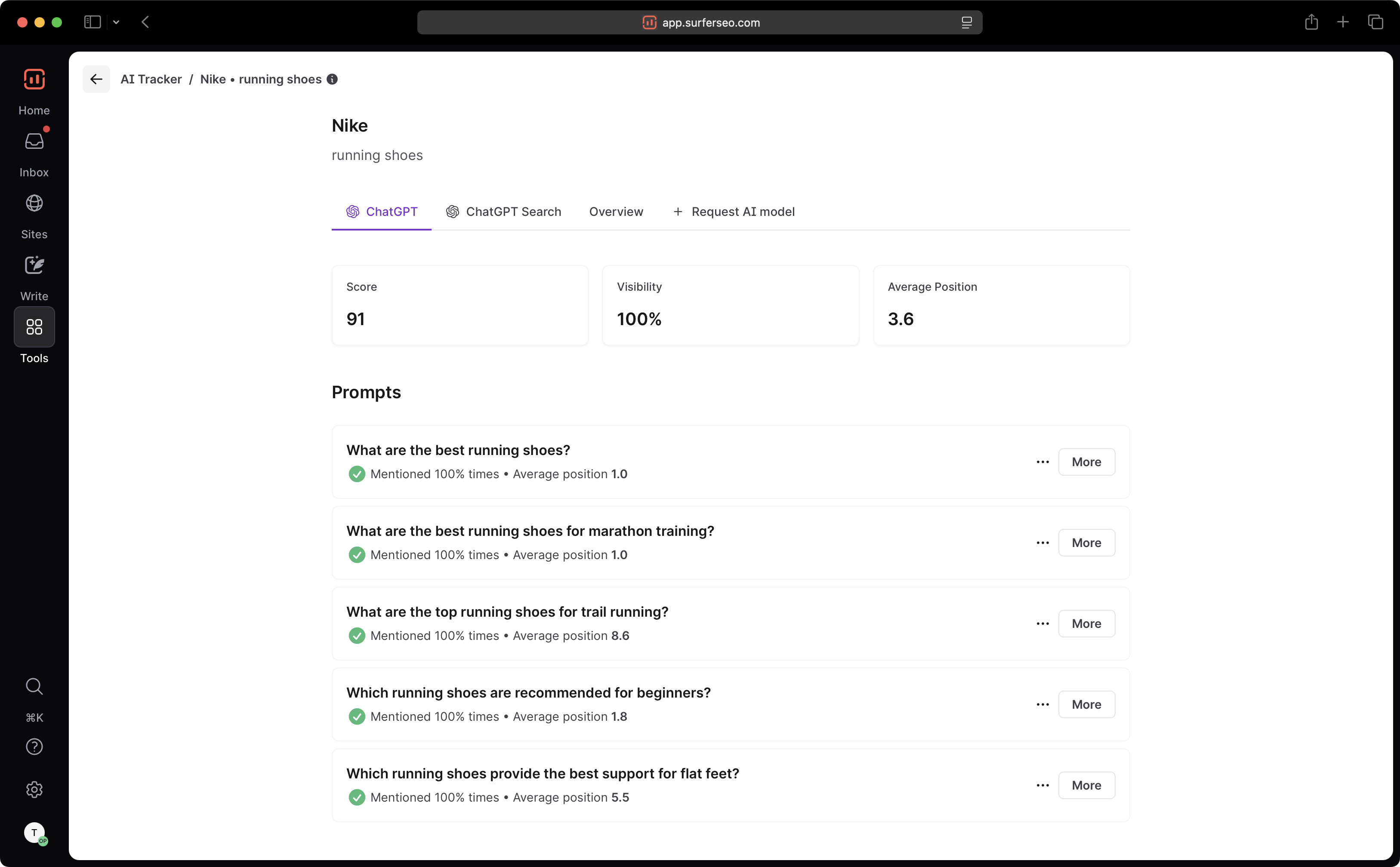Image resolution: width=1400 pixels, height=867 pixels.
Task: Click the back arrow button
Action: [96, 79]
